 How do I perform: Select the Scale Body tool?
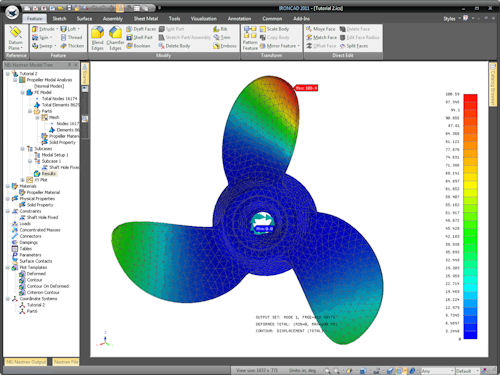(x=274, y=29)
